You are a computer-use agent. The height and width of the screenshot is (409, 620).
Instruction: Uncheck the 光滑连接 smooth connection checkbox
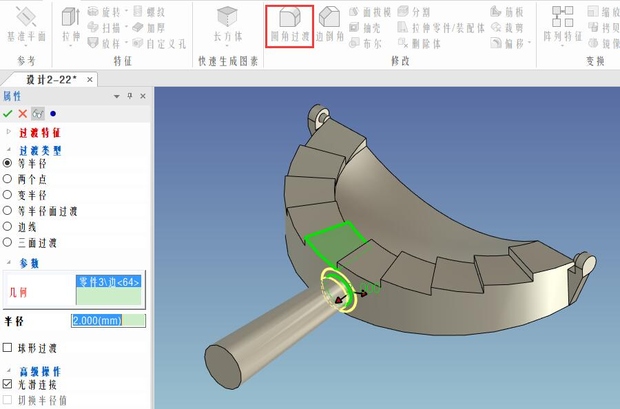pos(7,384)
